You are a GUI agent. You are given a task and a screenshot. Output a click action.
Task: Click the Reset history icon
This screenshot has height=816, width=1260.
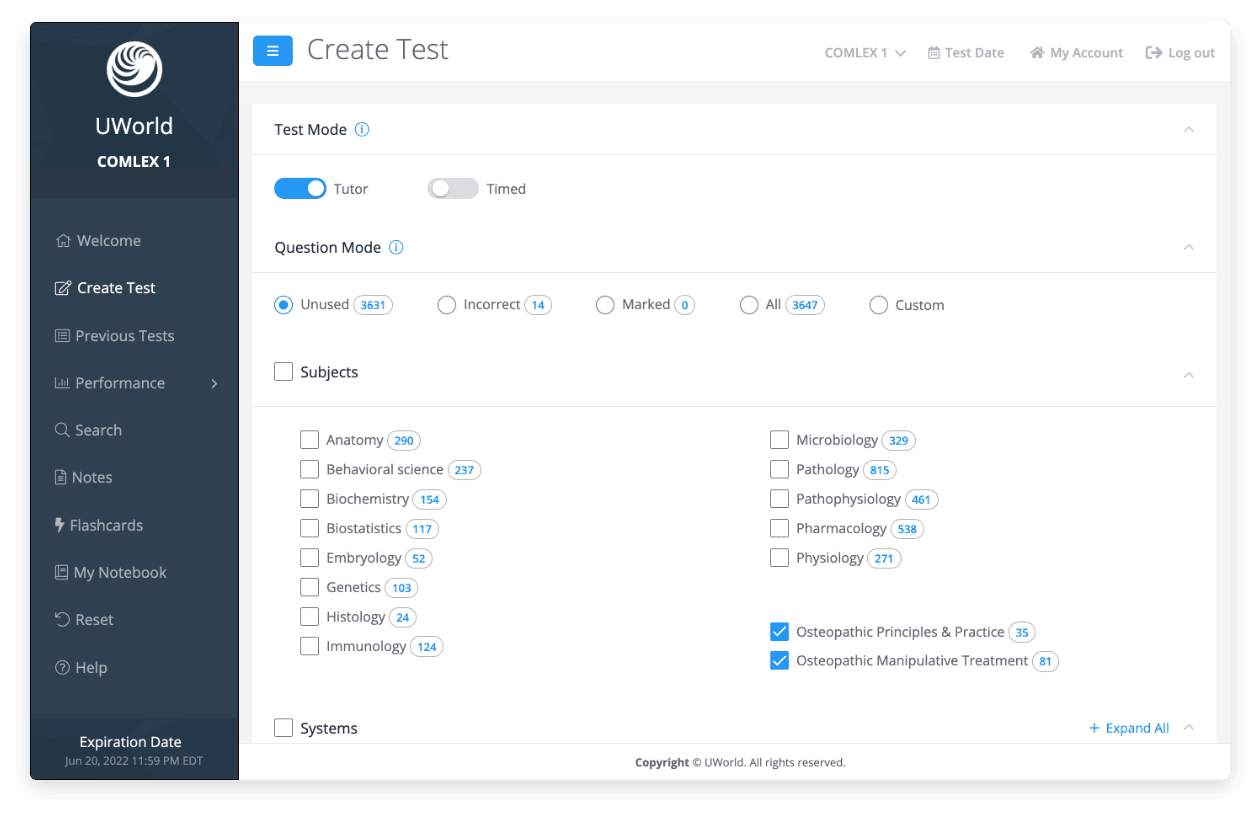coord(62,620)
